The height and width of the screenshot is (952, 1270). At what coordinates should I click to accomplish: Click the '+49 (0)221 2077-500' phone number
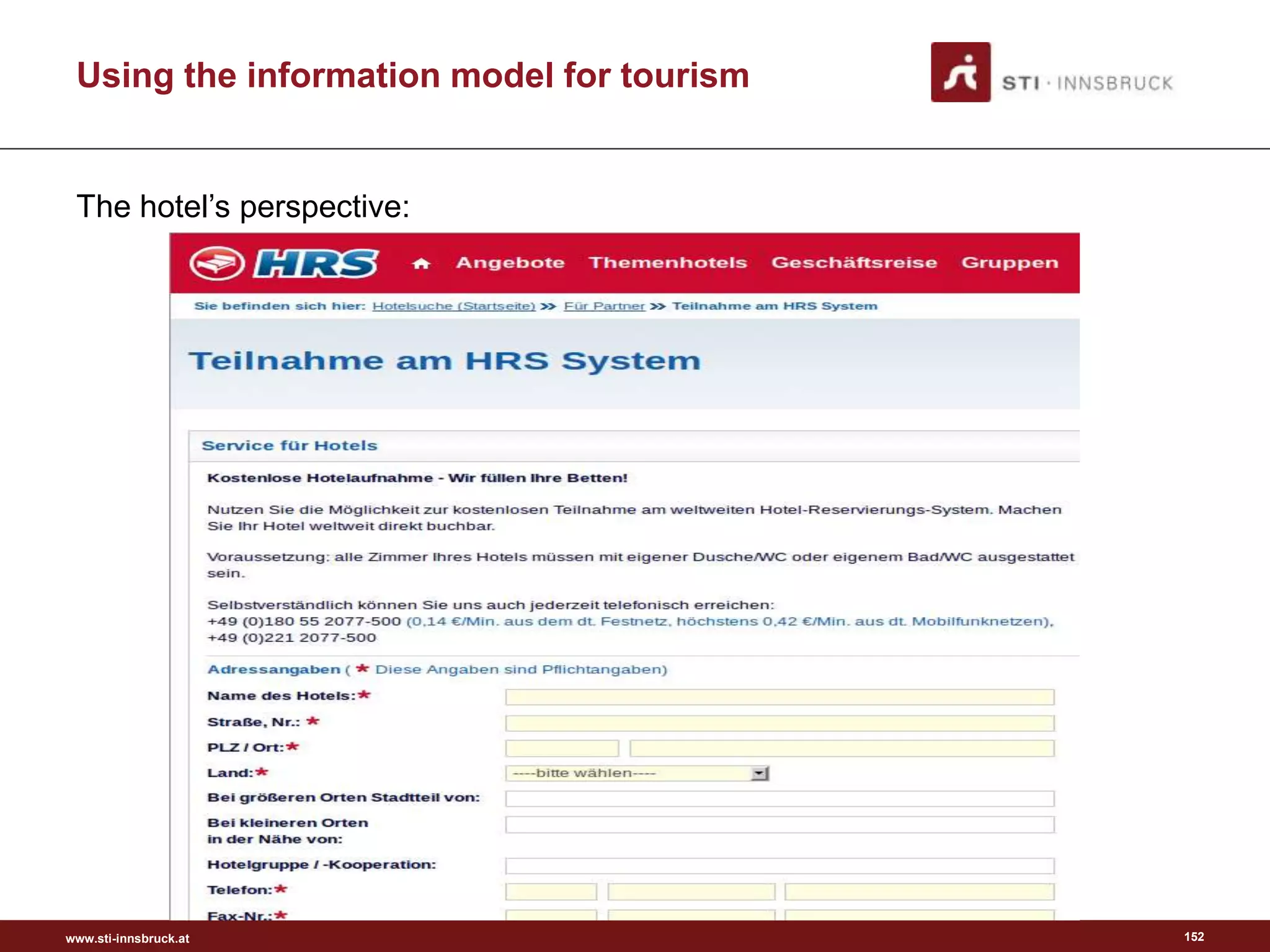click(291, 638)
